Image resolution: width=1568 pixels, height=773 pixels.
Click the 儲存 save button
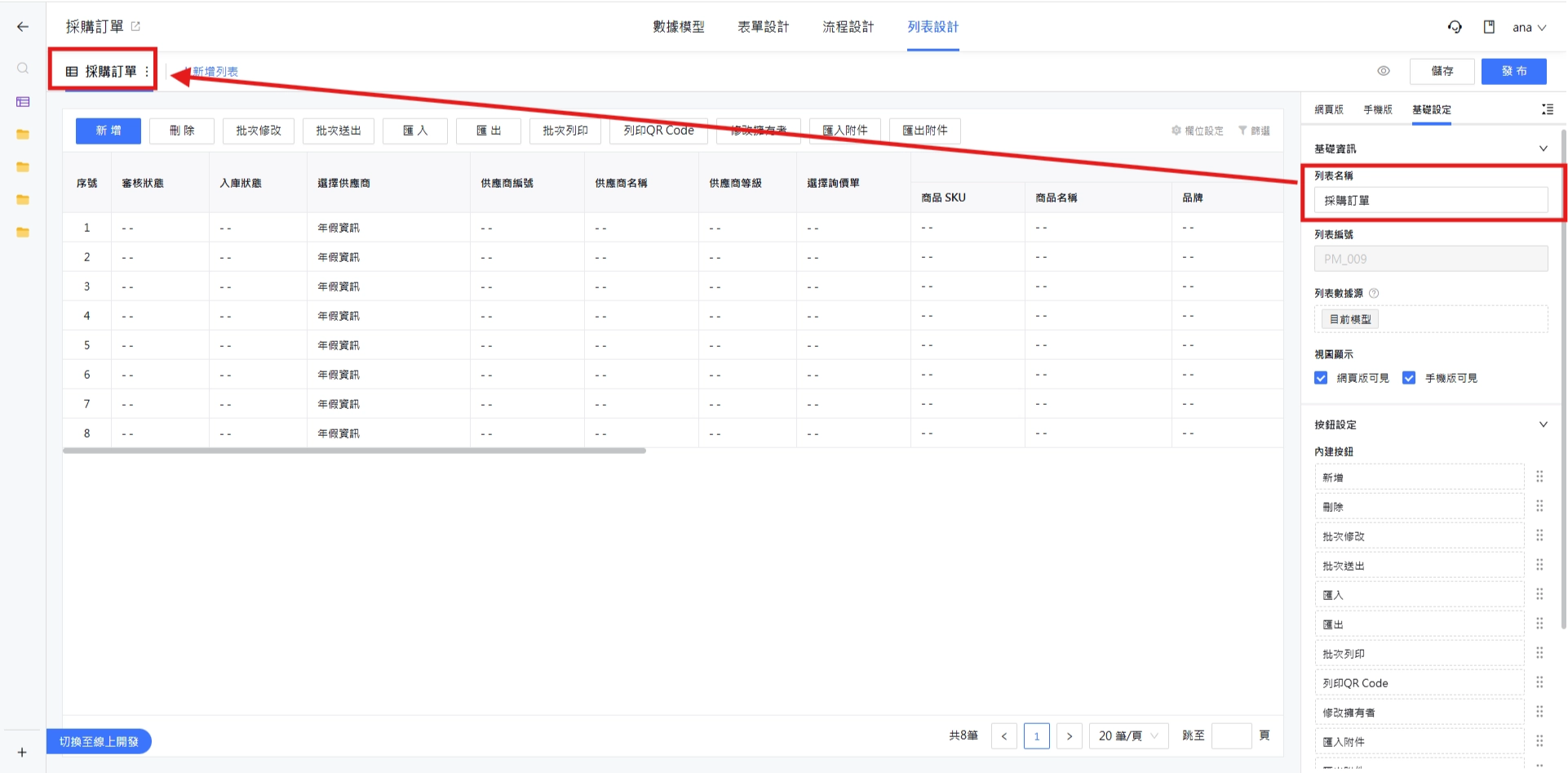(x=1442, y=71)
